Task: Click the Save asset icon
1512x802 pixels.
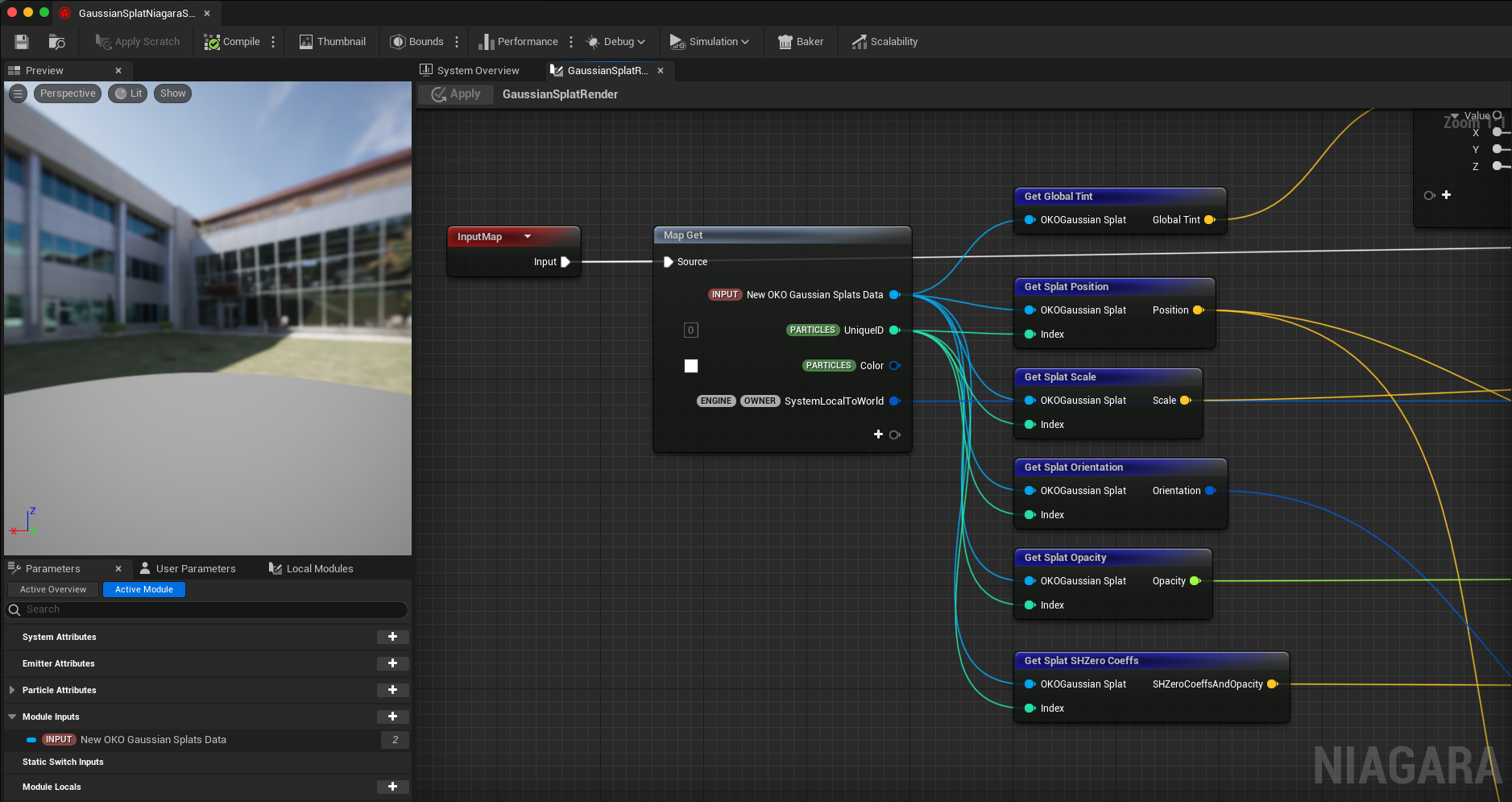Action: 22,42
